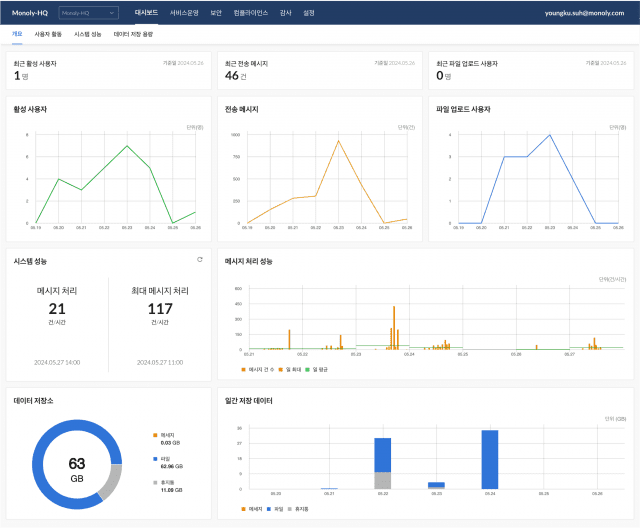Click the 05.24 bar in 일간 저장 데이터
The image size is (640, 528).
pyautogui.click(x=489, y=459)
